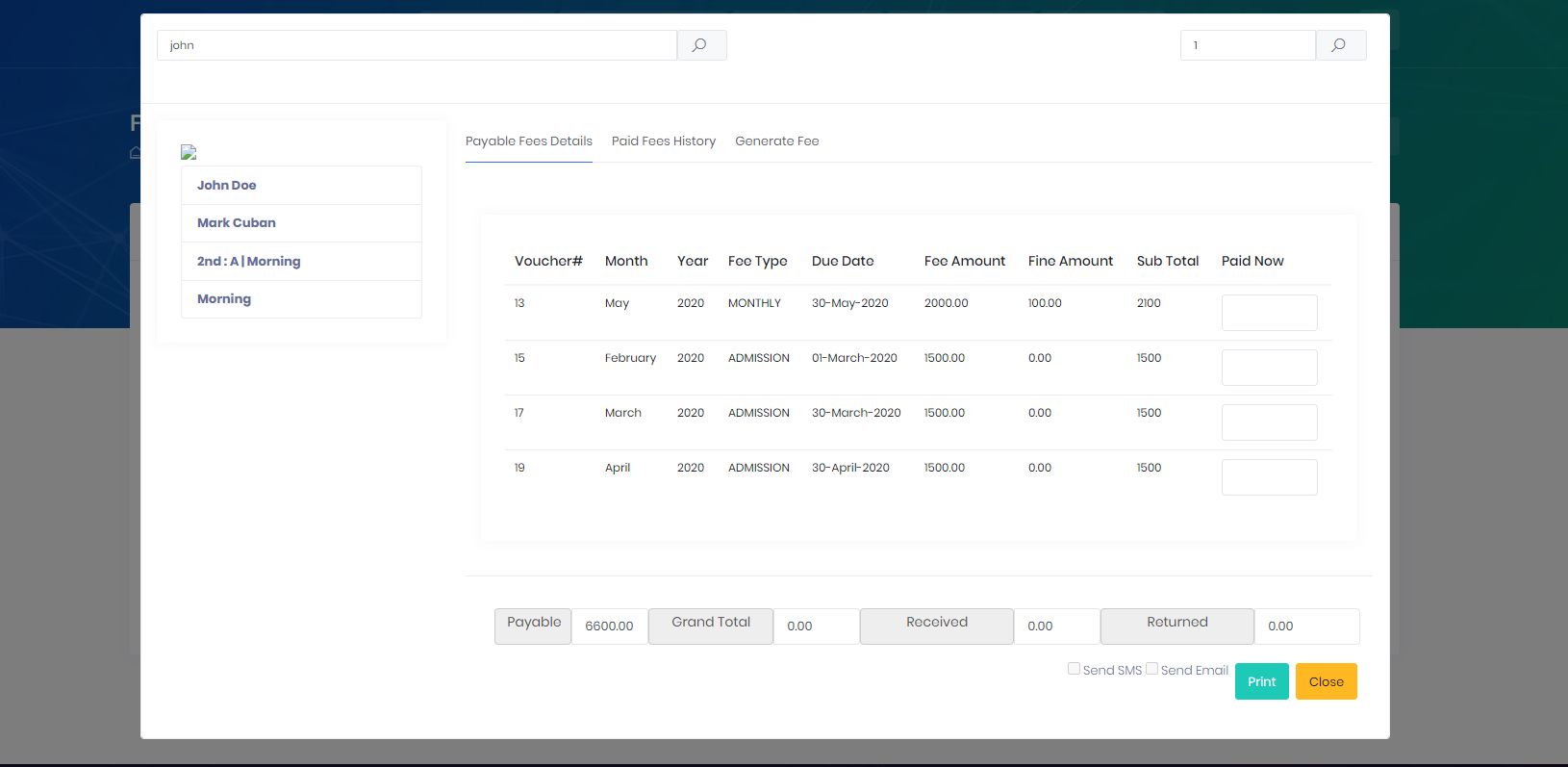Image resolution: width=1568 pixels, height=767 pixels.
Task: Click voucher number 13 cell
Action: pos(519,303)
